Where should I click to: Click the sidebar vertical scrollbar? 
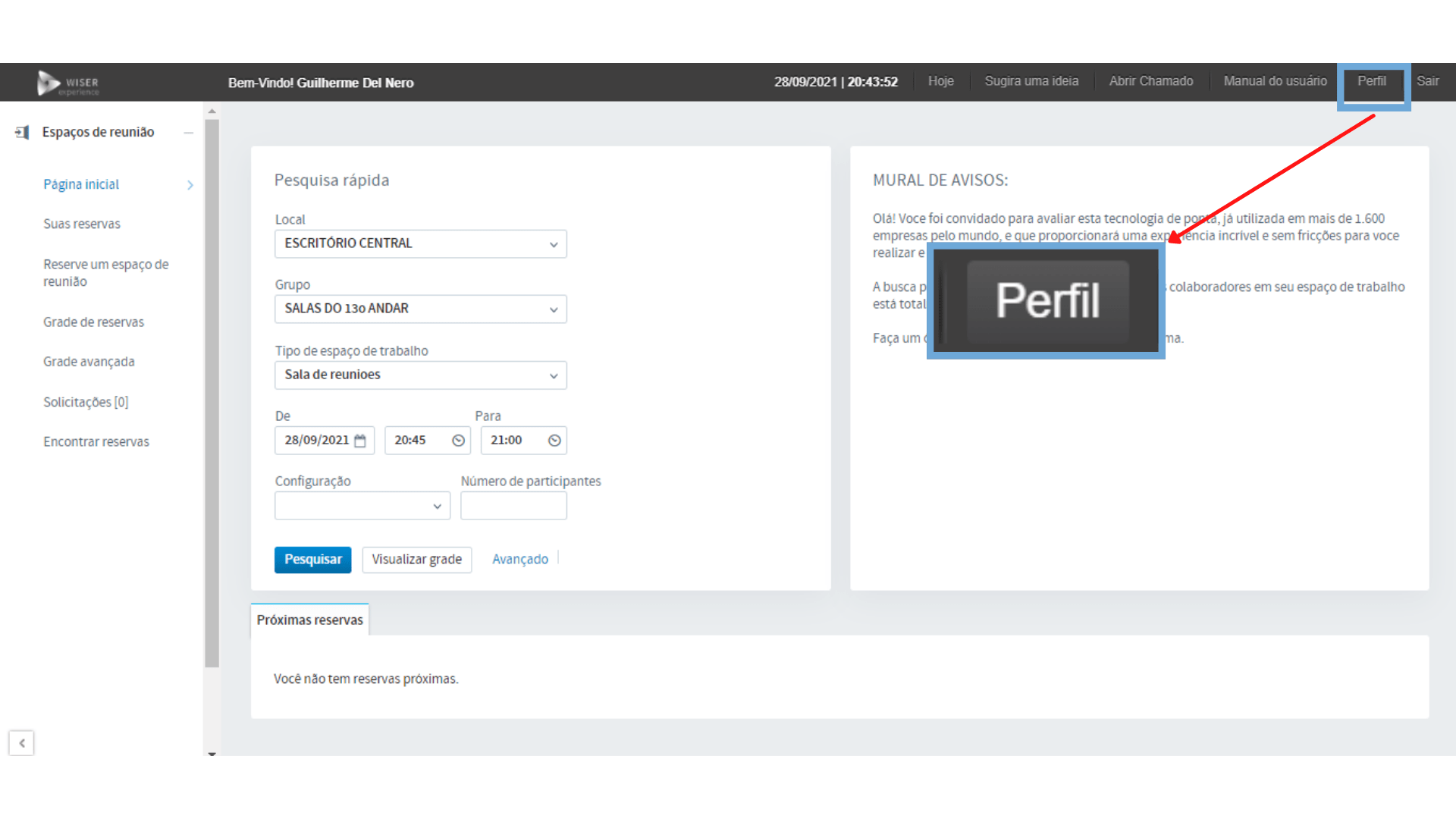(x=212, y=393)
